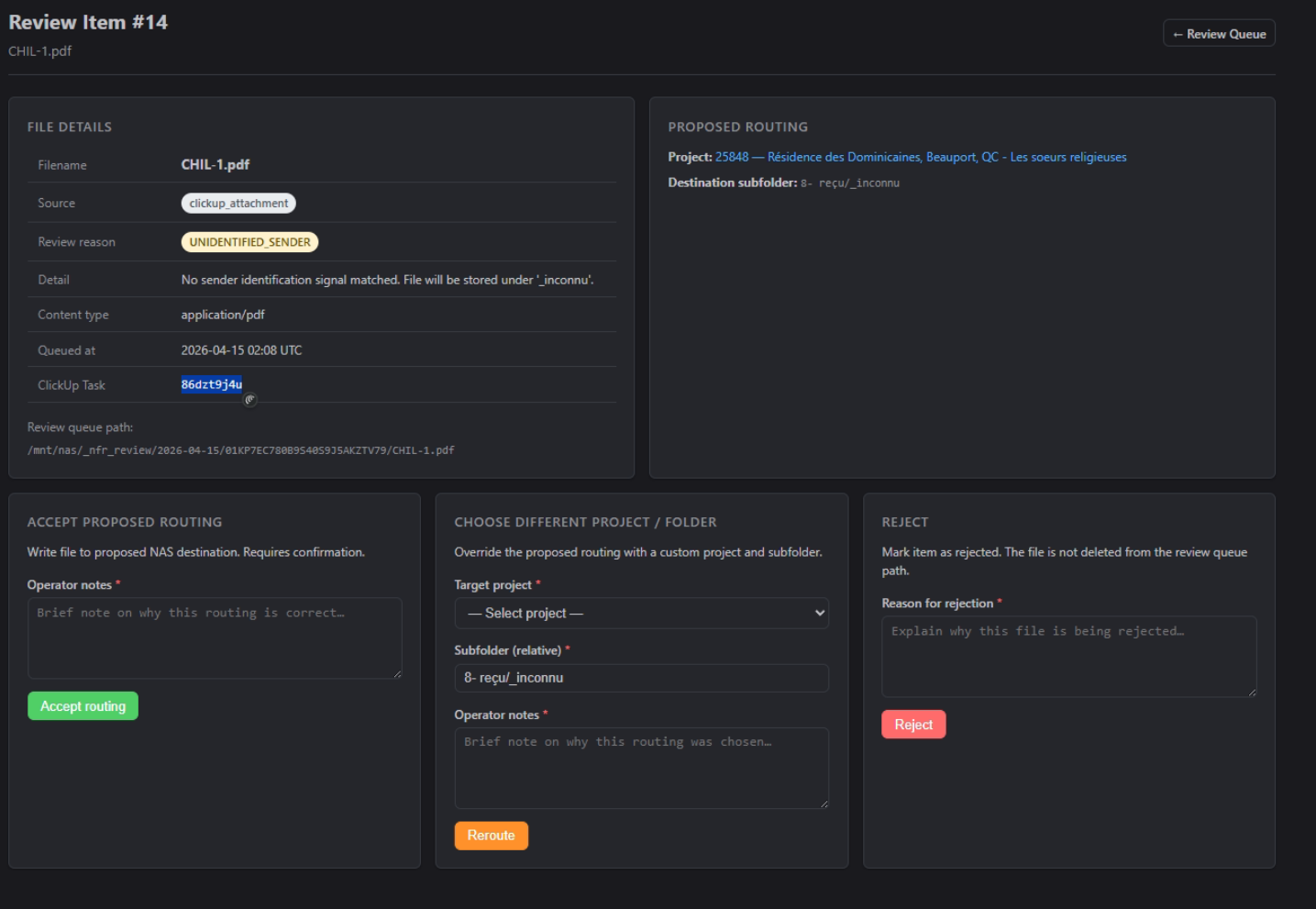Go back to the Review Queue
The height and width of the screenshot is (909, 1316).
coord(1219,34)
